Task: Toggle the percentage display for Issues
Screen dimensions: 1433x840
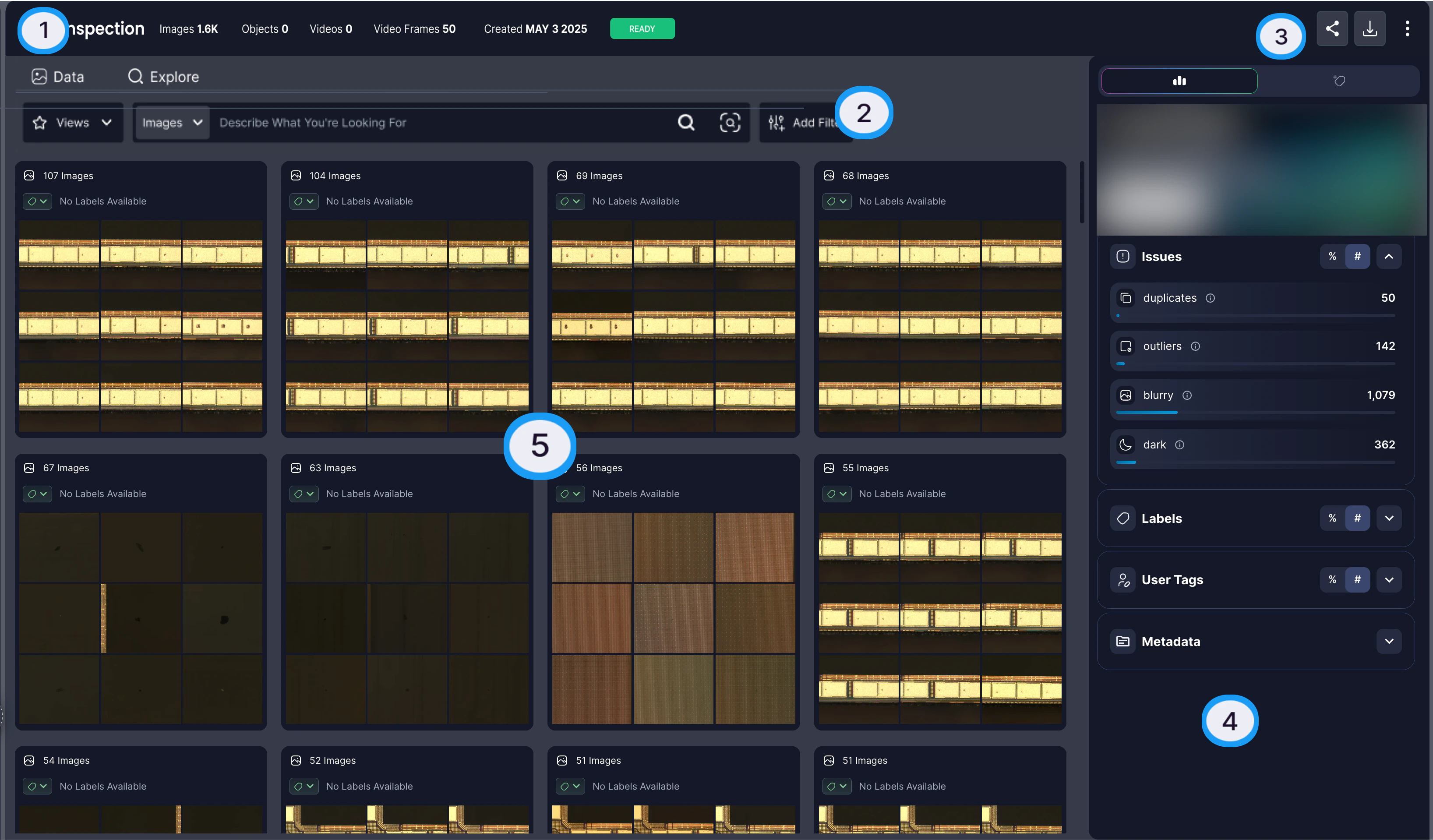Action: coord(1332,256)
